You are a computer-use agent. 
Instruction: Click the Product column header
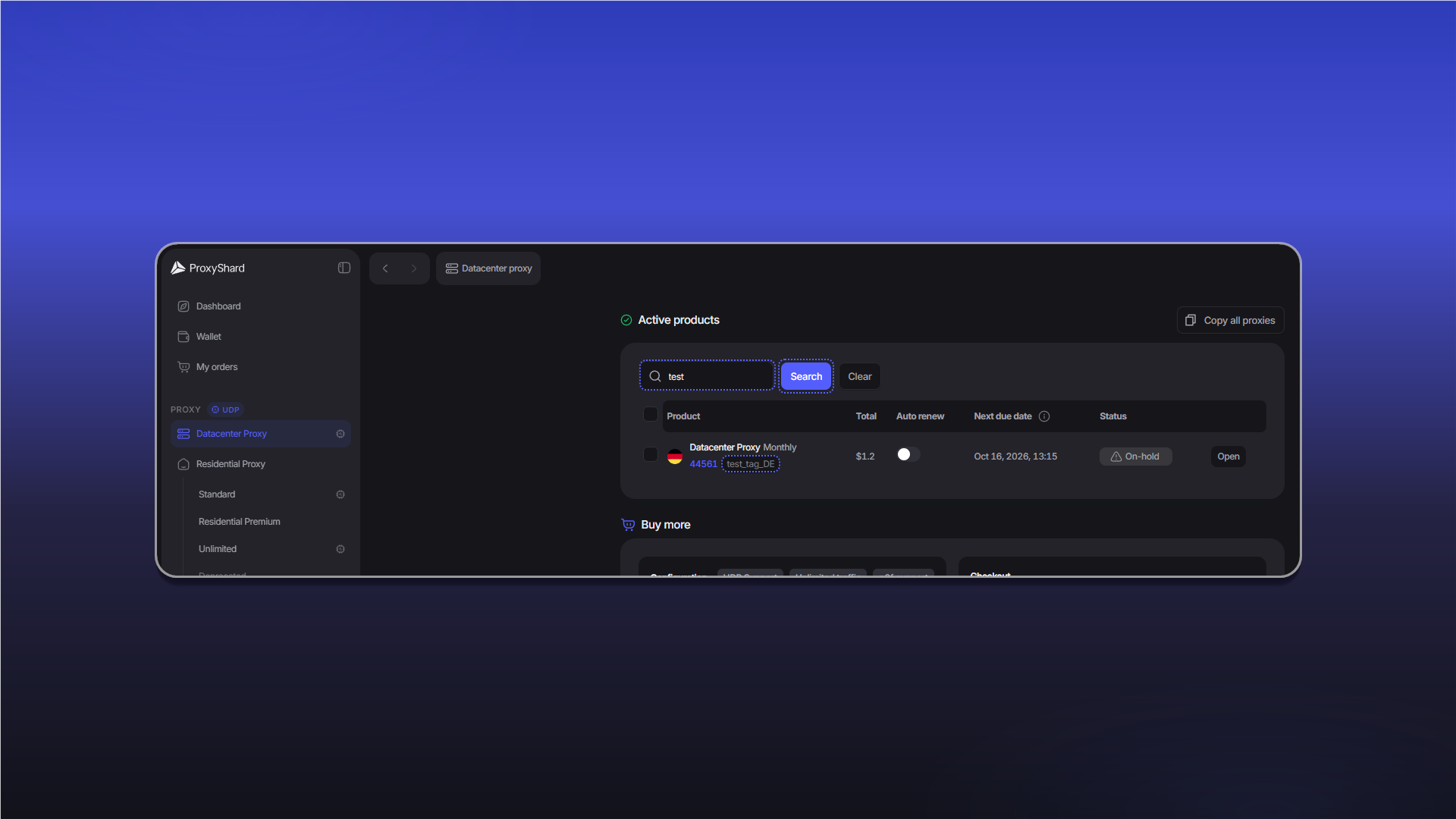pos(683,416)
